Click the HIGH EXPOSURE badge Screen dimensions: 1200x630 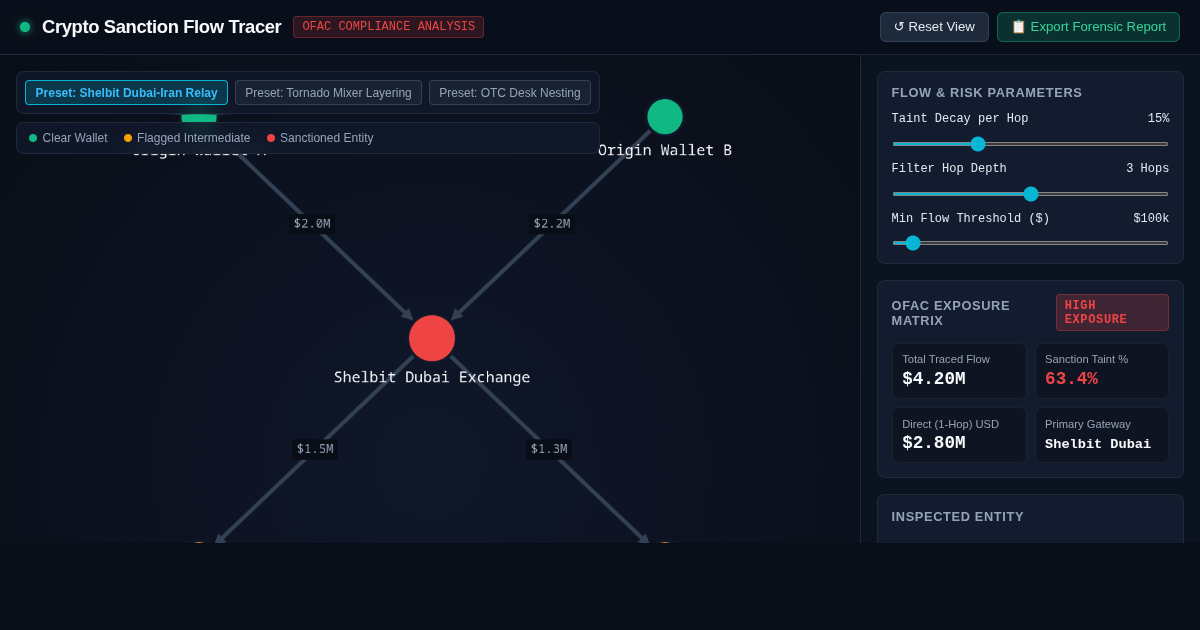(1112, 312)
